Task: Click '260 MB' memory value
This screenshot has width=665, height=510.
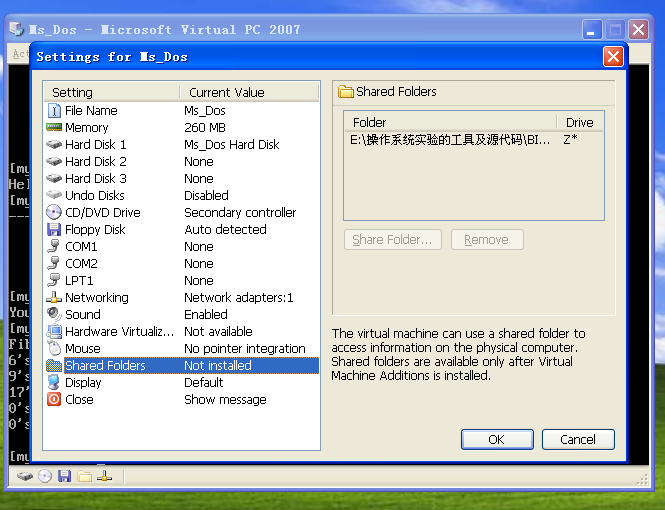Action: click(x=205, y=128)
